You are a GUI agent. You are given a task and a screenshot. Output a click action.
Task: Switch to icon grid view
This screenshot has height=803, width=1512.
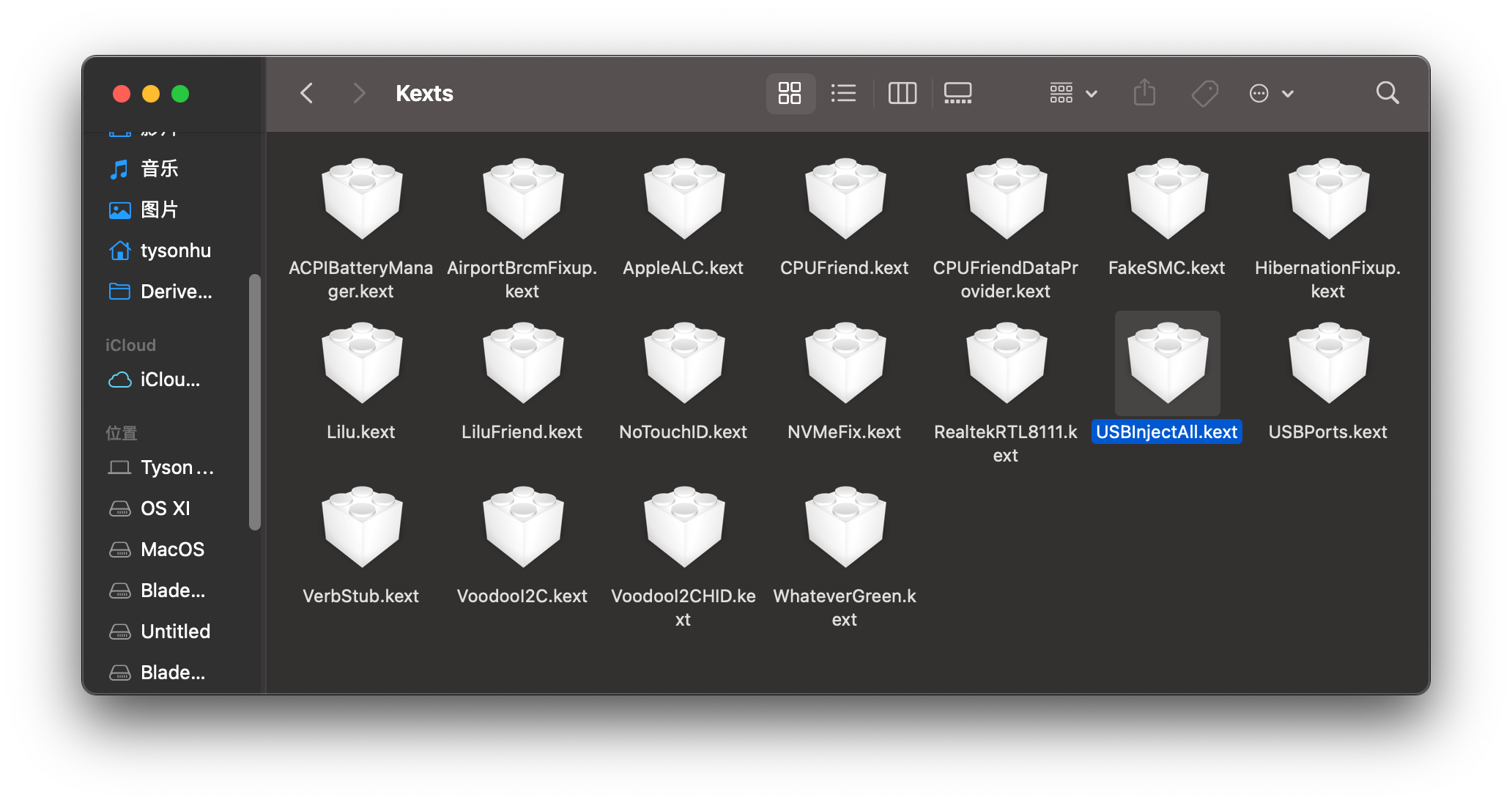tap(790, 93)
